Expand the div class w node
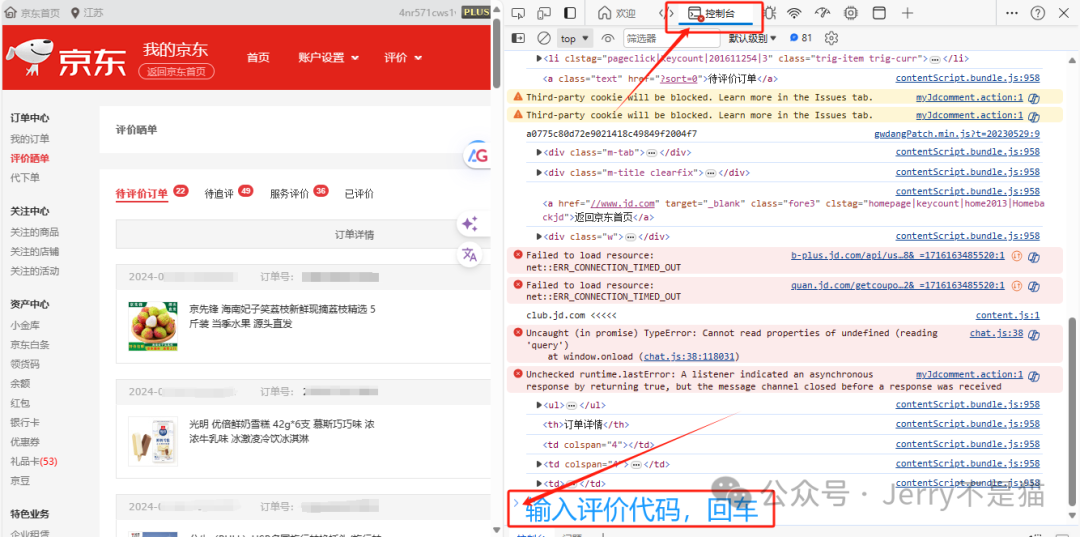The height and width of the screenshot is (537, 1080). [x=539, y=236]
